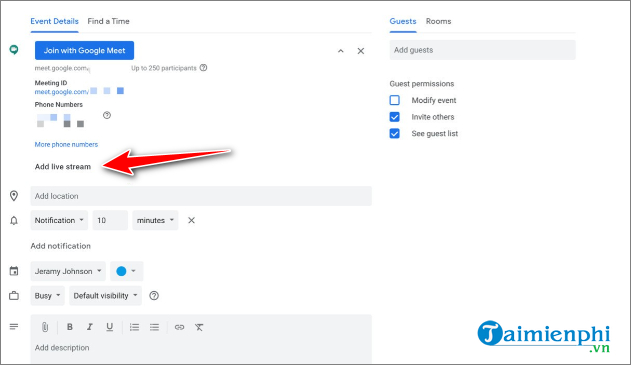Image resolution: width=631 pixels, height=365 pixels.
Task: Uncheck See guest list permission
Action: 395,134
